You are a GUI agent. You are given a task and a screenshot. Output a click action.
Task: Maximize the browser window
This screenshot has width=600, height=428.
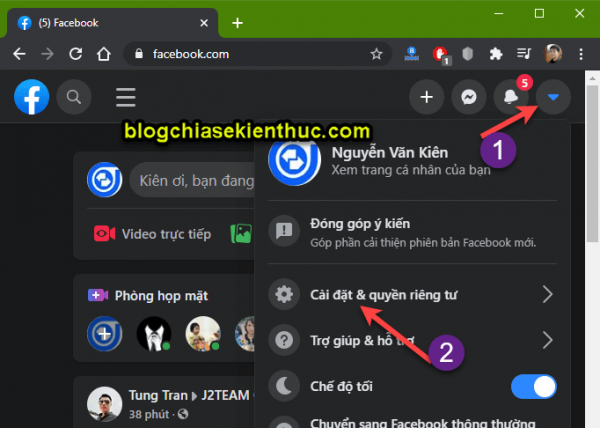(539, 14)
